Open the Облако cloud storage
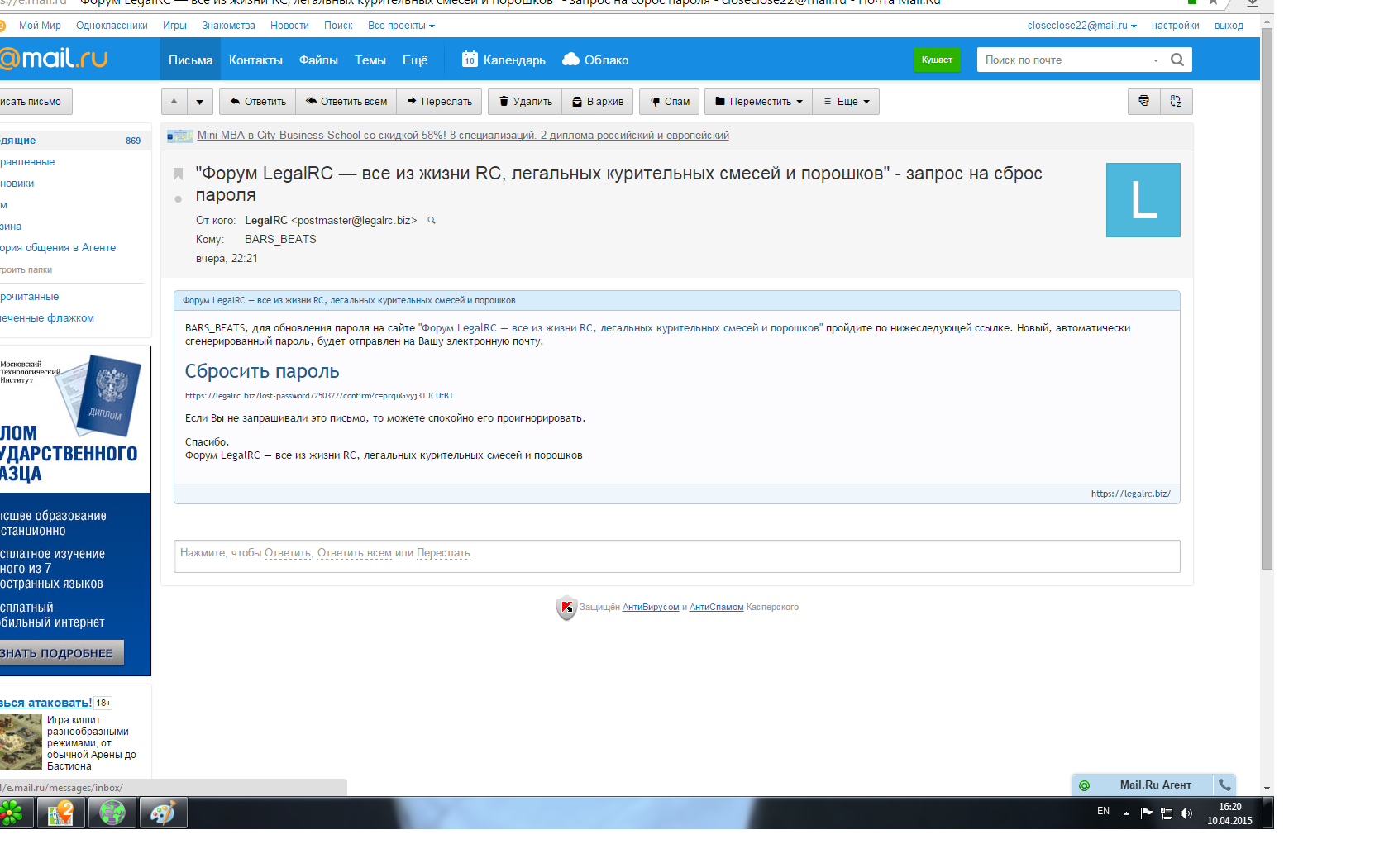This screenshot has width=1389, height=868. click(595, 60)
